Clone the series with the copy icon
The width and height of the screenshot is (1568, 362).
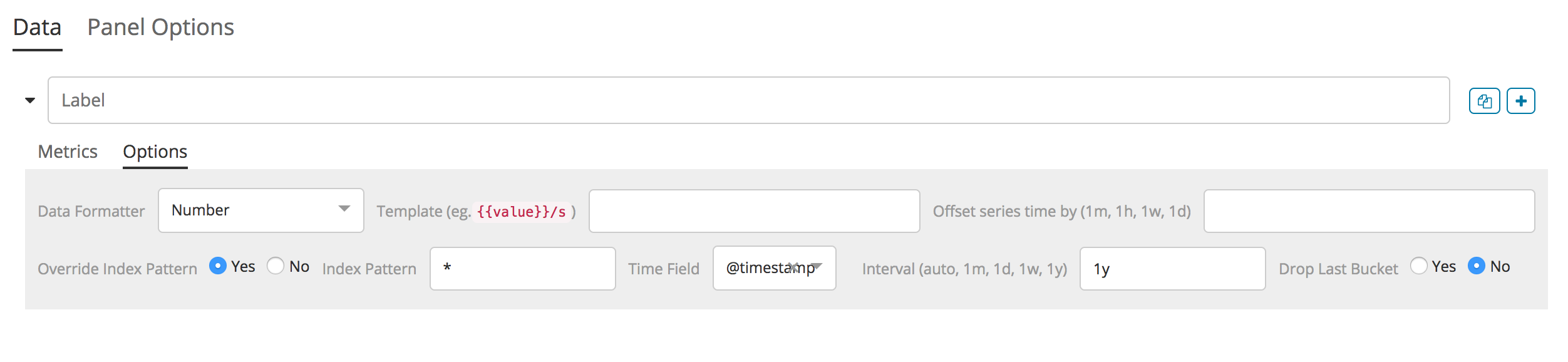[1483, 101]
